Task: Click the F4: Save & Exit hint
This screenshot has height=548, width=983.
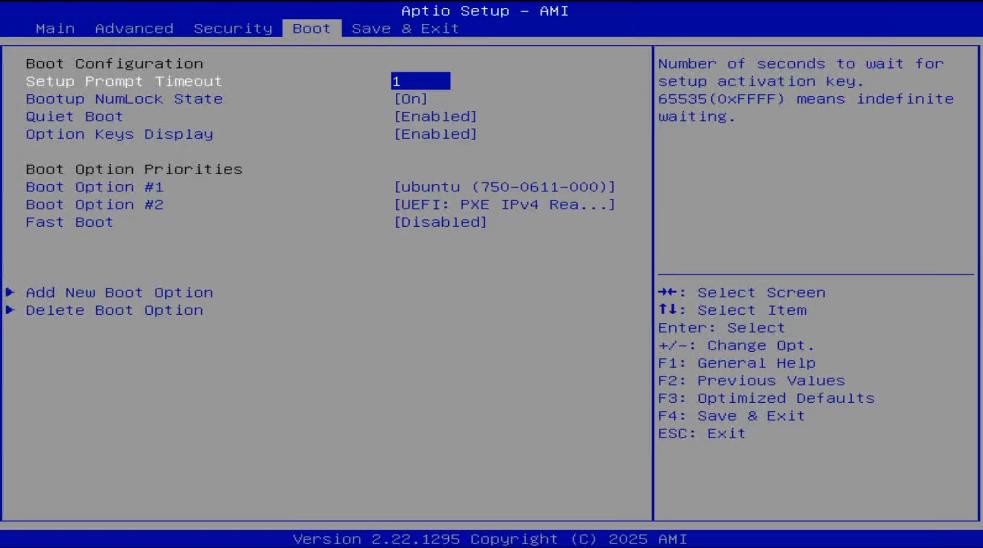Action: (732, 416)
